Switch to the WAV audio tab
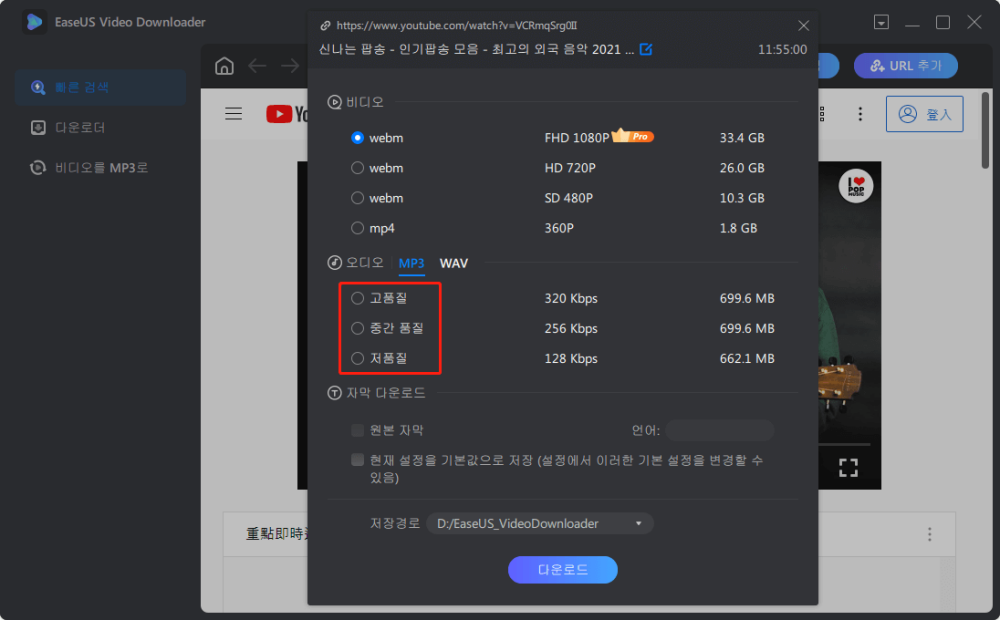The height and width of the screenshot is (620, 1000). (x=454, y=263)
